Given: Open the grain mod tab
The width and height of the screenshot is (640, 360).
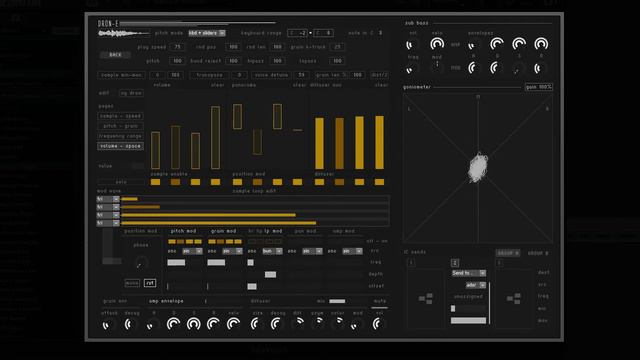Looking at the screenshot, I should [223, 231].
